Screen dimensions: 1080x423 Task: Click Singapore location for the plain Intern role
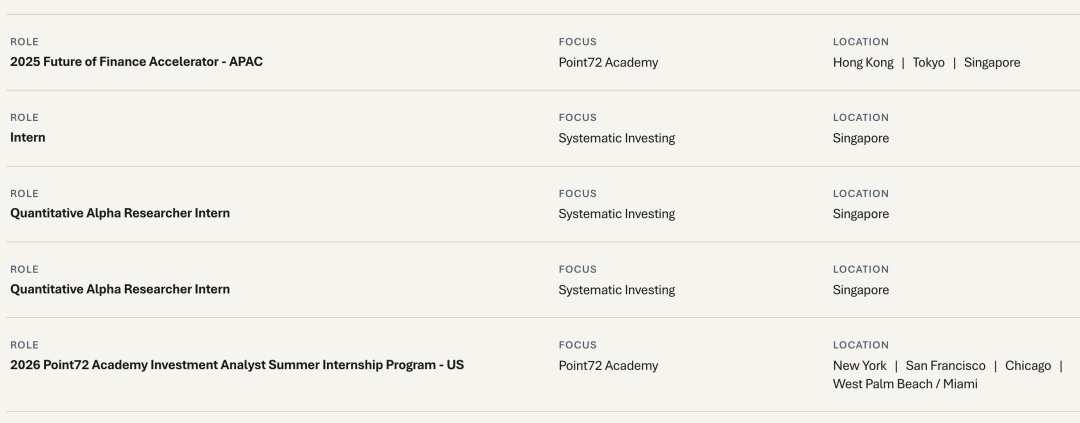point(861,138)
